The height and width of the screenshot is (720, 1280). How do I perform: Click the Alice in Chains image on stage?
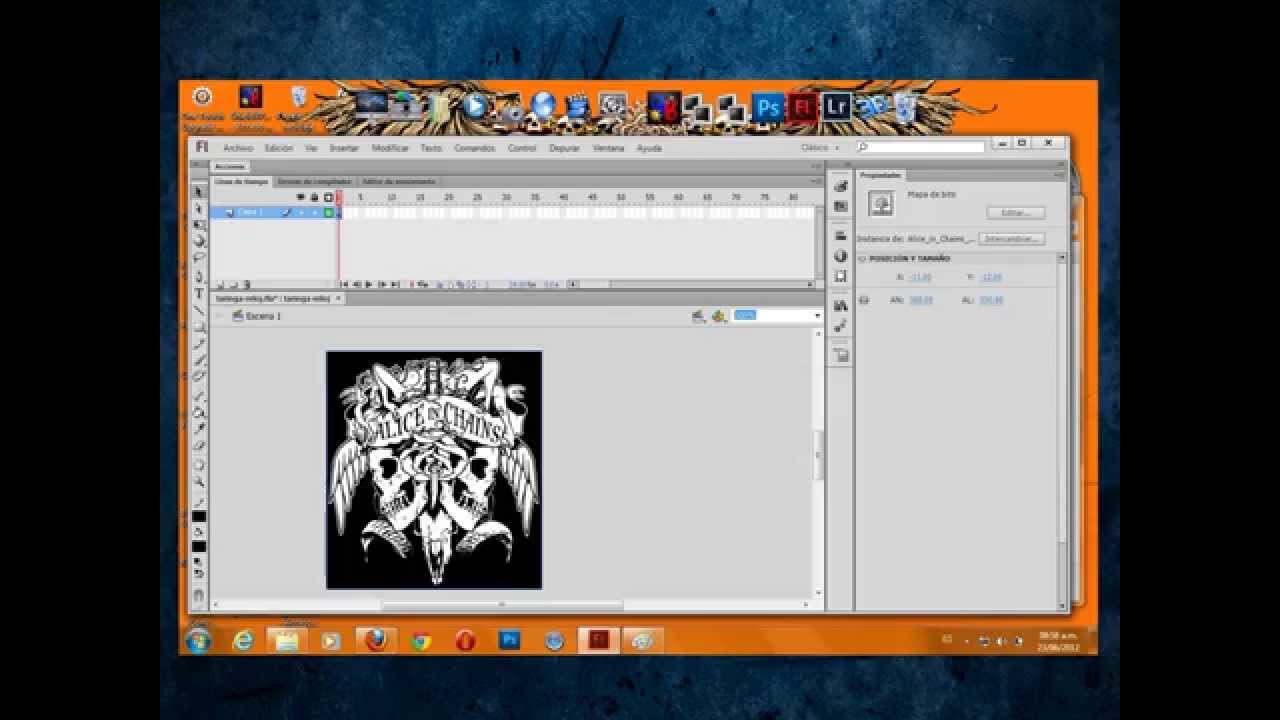(434, 470)
